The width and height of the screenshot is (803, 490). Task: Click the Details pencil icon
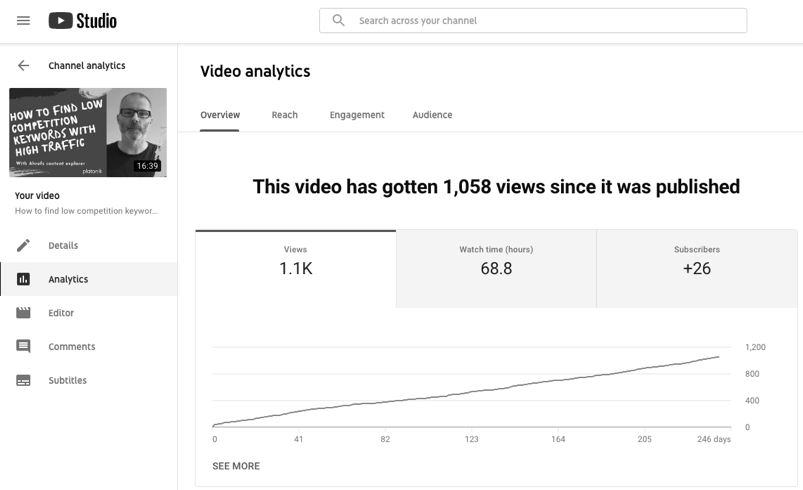coord(23,246)
